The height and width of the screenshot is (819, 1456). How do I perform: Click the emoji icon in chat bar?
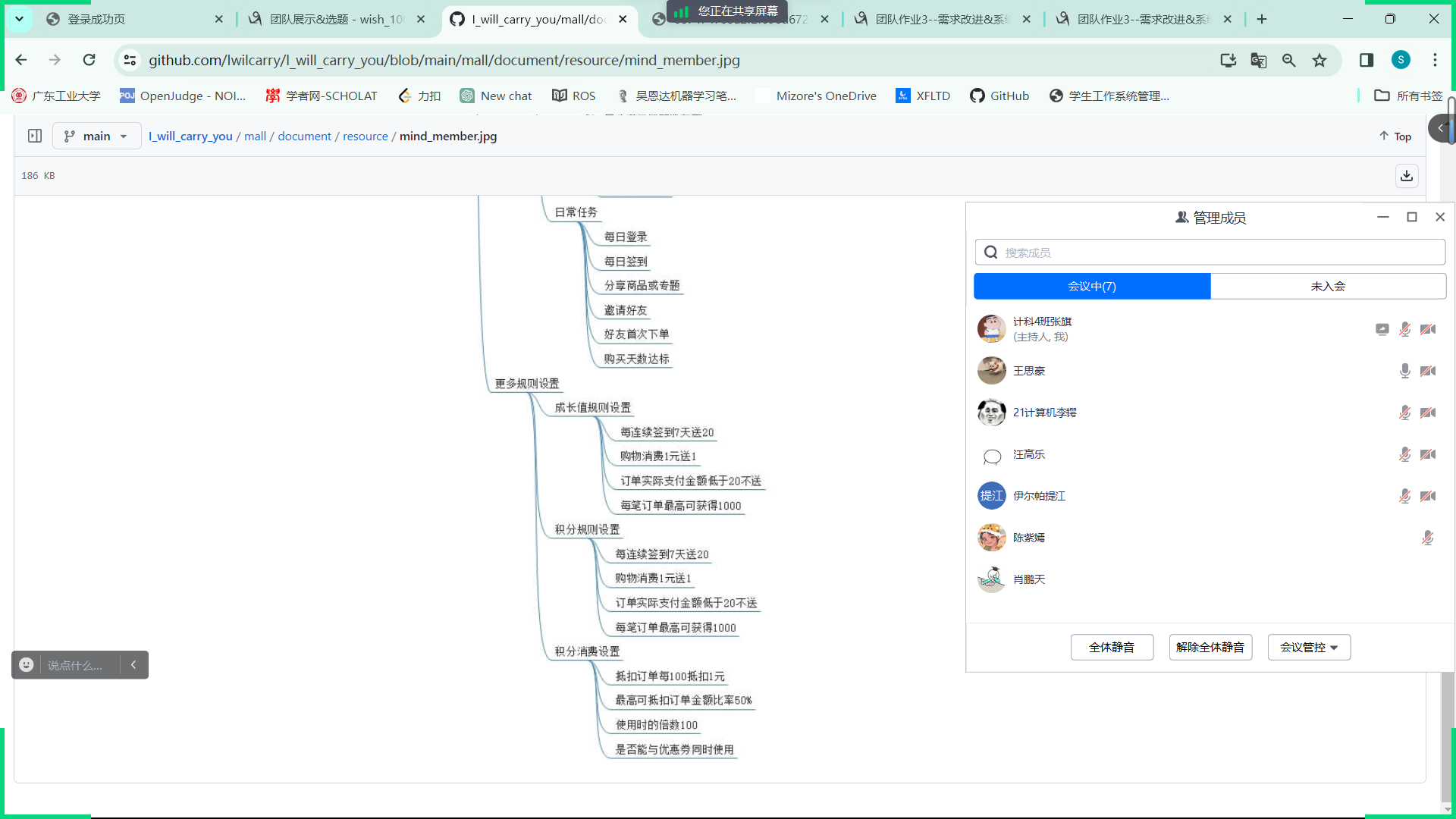click(27, 665)
